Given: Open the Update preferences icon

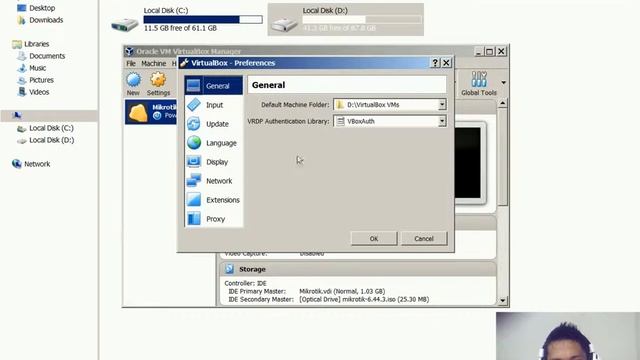Looking at the screenshot, I should (x=194, y=124).
